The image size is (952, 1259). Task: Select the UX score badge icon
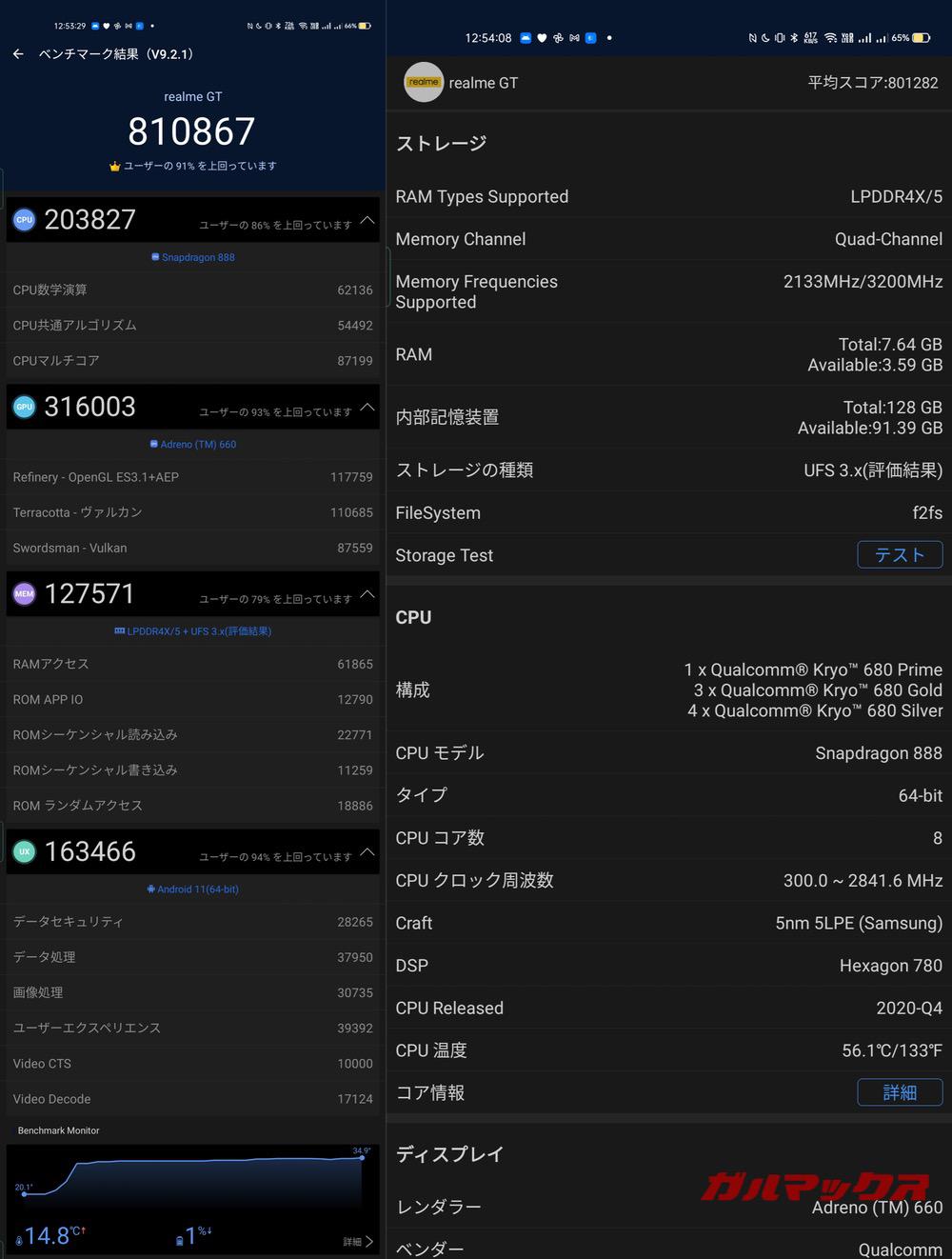(24, 851)
